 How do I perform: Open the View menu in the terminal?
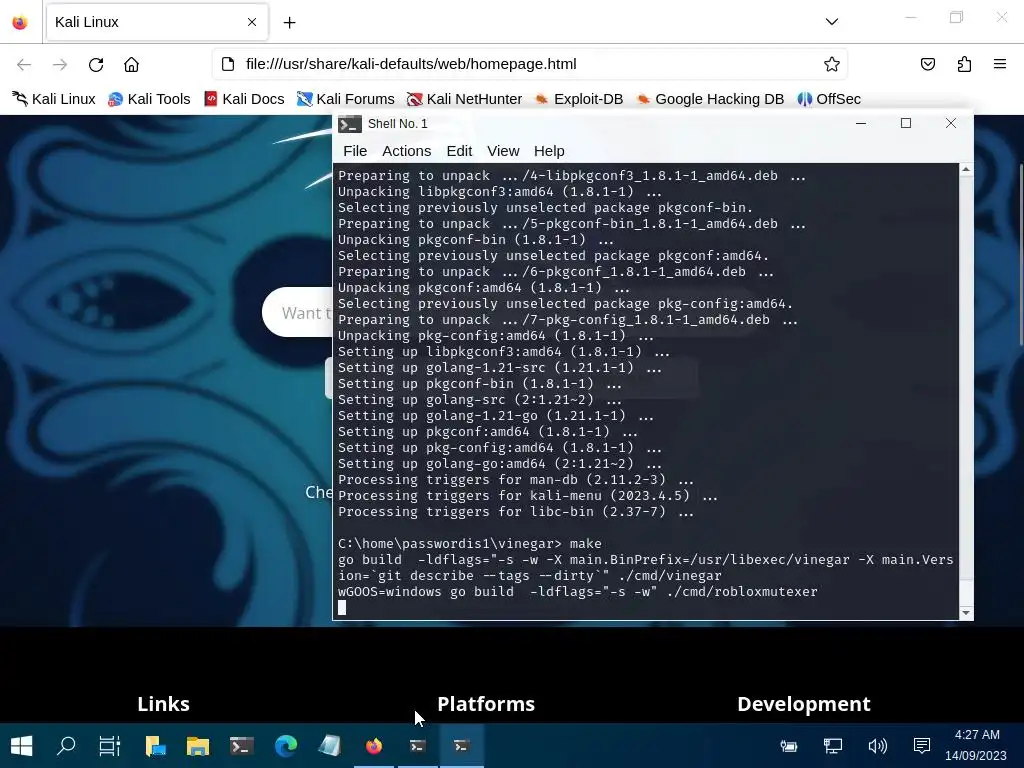[503, 151]
